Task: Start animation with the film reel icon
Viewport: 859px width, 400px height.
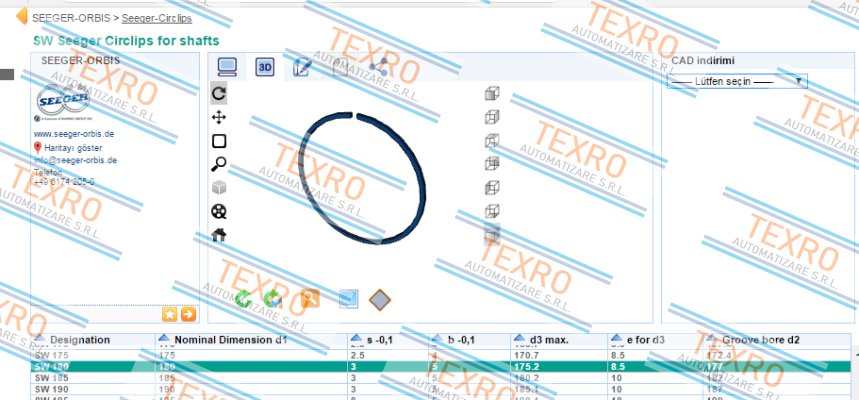Action: (x=219, y=212)
